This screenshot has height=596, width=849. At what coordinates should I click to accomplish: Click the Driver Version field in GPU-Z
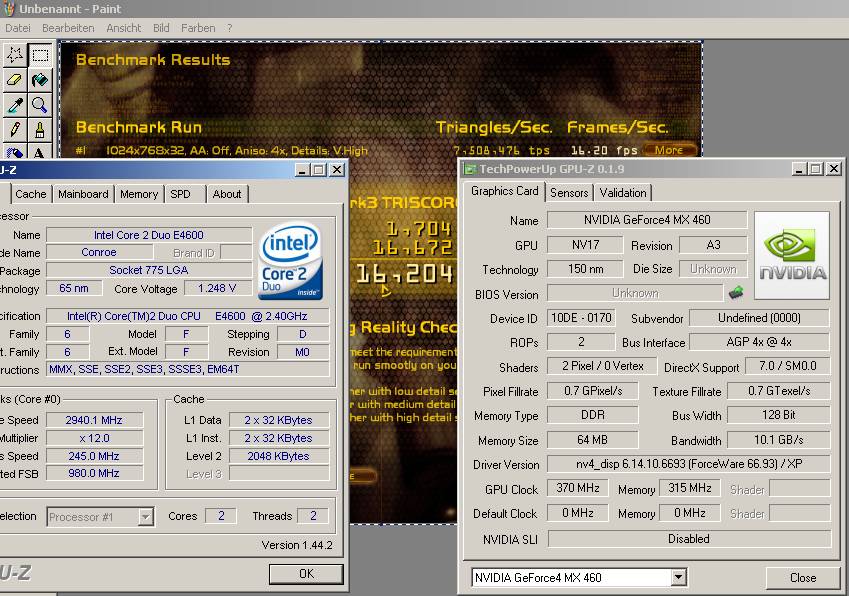689,464
